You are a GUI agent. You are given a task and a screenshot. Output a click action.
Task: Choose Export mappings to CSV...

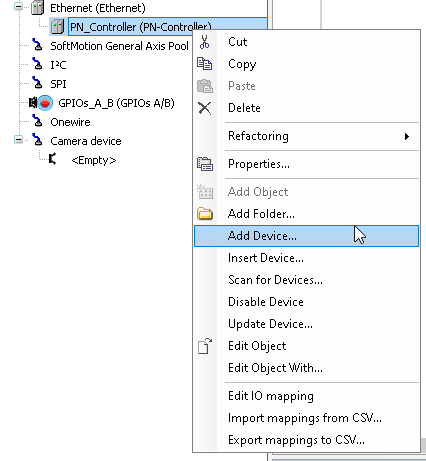tap(296, 440)
